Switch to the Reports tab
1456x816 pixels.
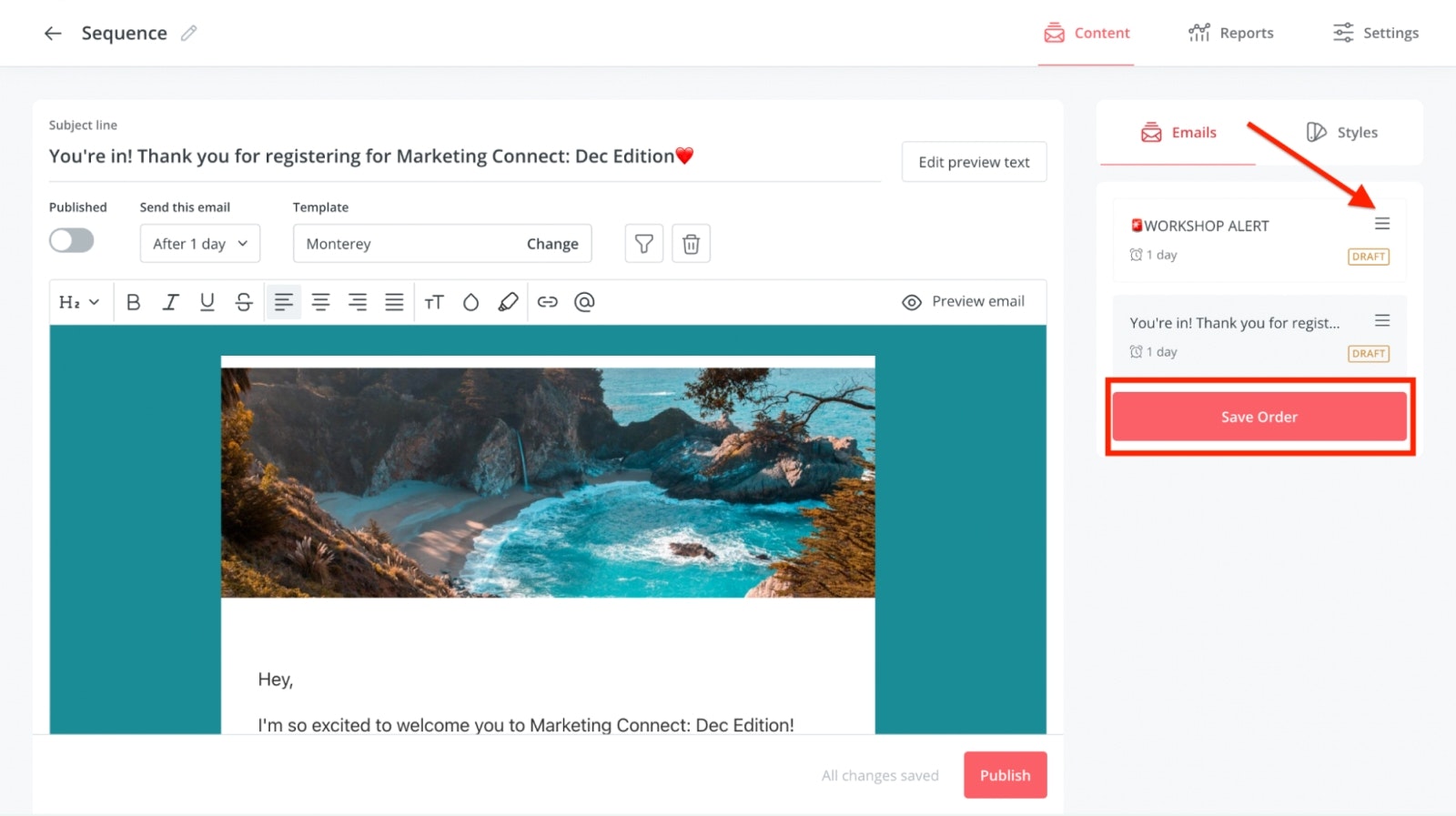pos(1230,34)
